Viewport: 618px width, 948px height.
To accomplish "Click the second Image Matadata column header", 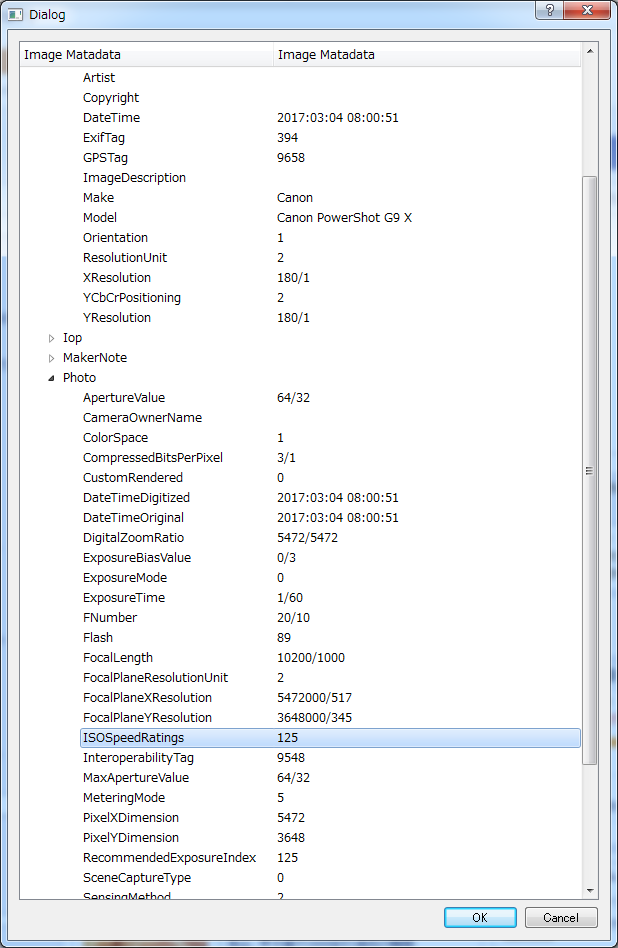I will [x=427, y=54].
